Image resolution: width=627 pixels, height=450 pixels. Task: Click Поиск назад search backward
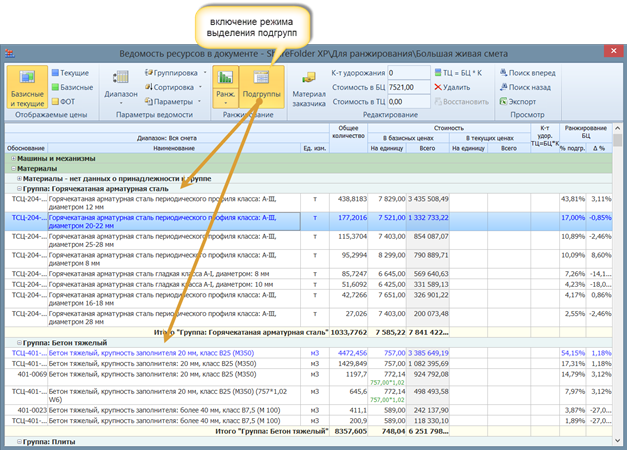tap(525, 87)
